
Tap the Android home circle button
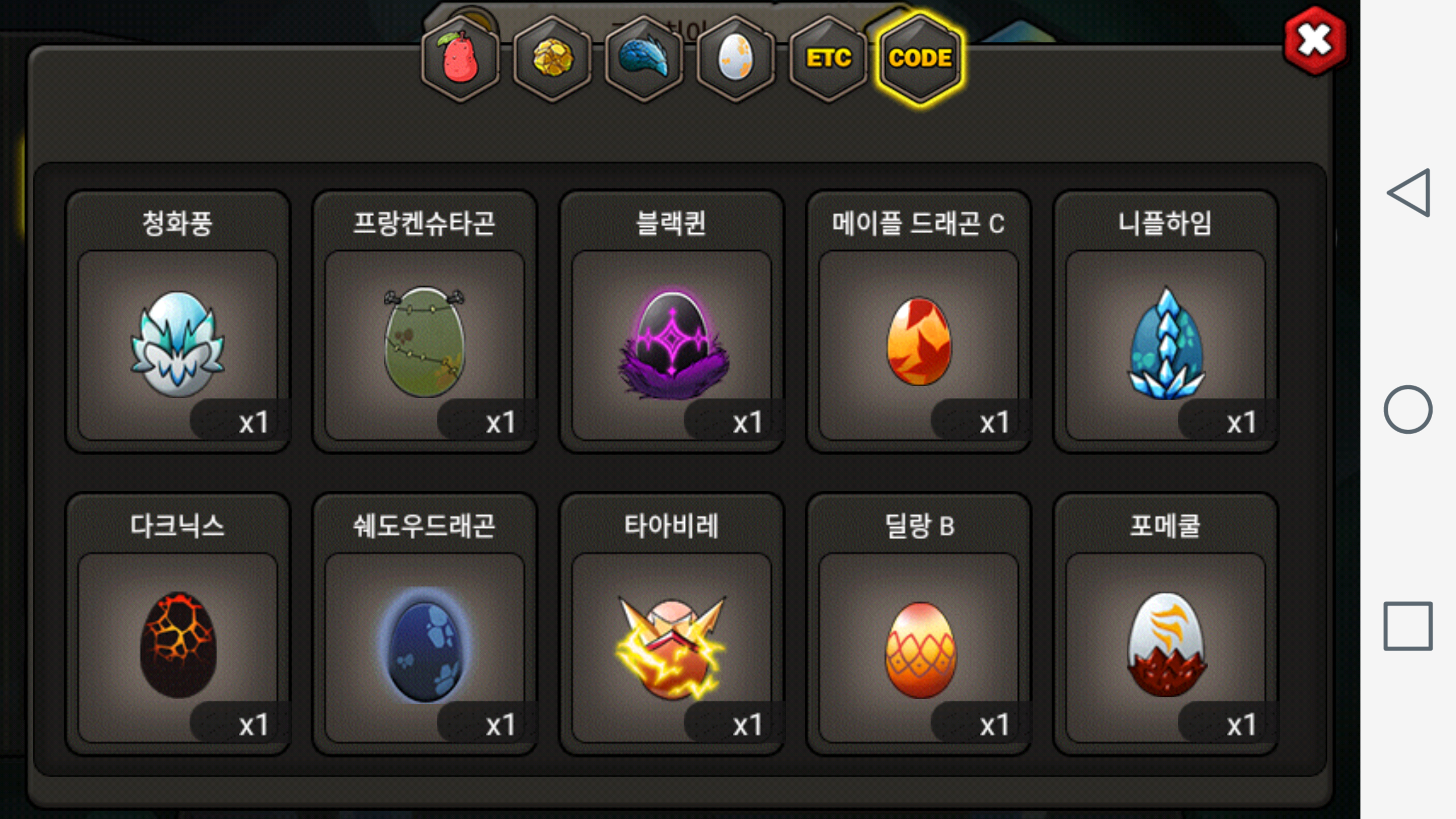(1408, 409)
